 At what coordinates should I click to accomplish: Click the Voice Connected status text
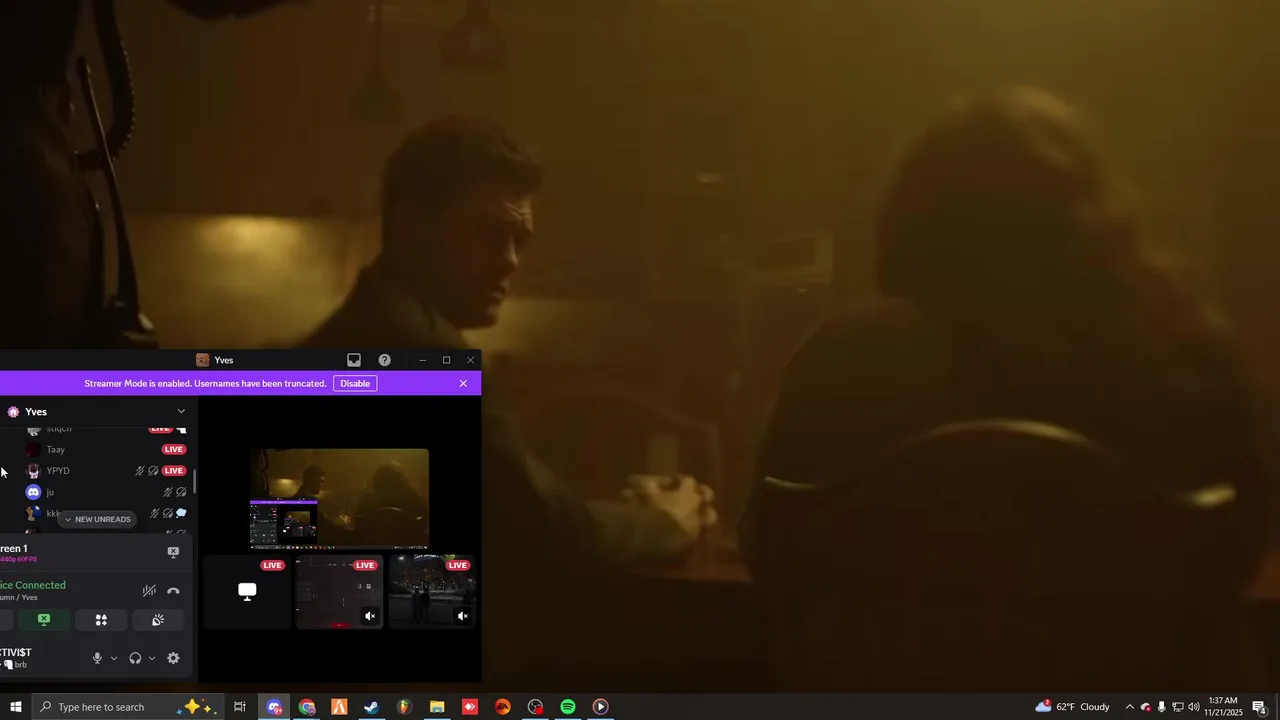(x=33, y=585)
